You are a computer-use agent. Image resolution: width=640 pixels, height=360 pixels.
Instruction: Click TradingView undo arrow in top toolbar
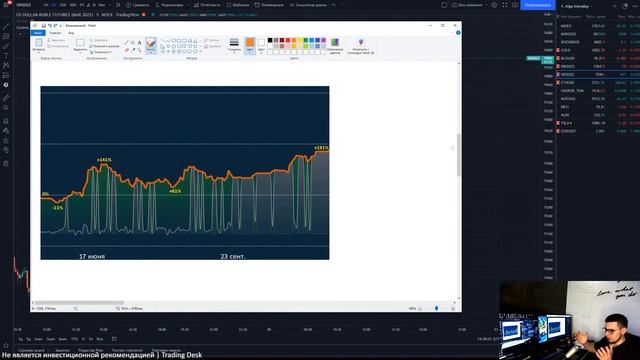coord(333,5)
